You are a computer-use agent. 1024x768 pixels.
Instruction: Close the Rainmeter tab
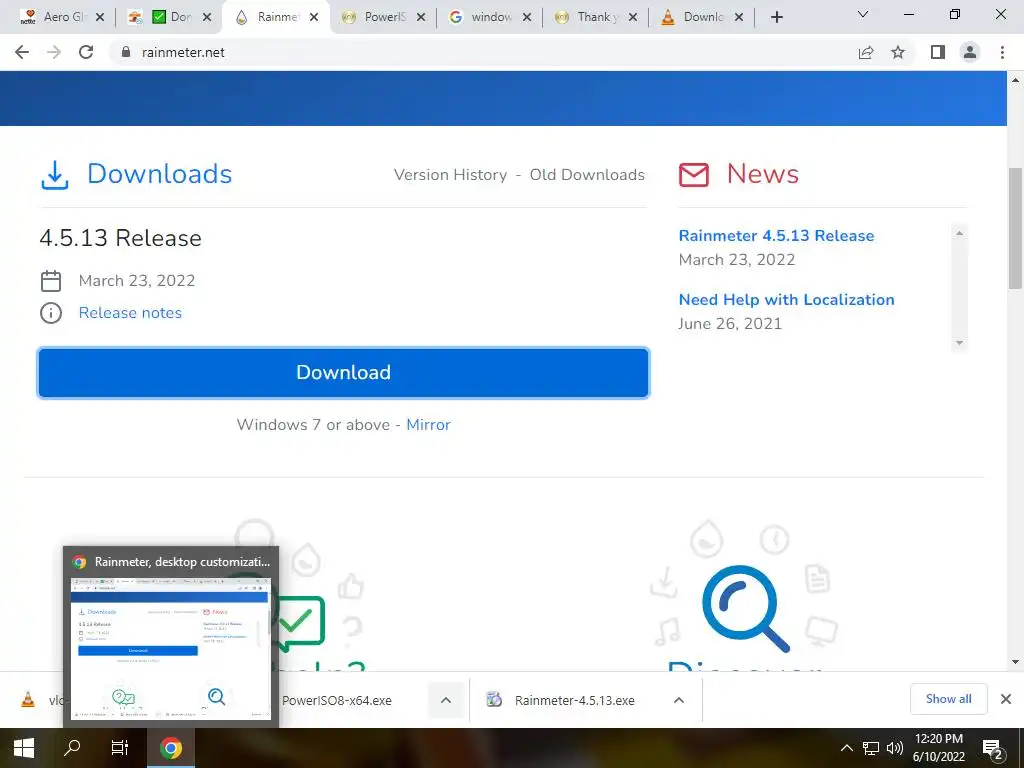(x=314, y=17)
